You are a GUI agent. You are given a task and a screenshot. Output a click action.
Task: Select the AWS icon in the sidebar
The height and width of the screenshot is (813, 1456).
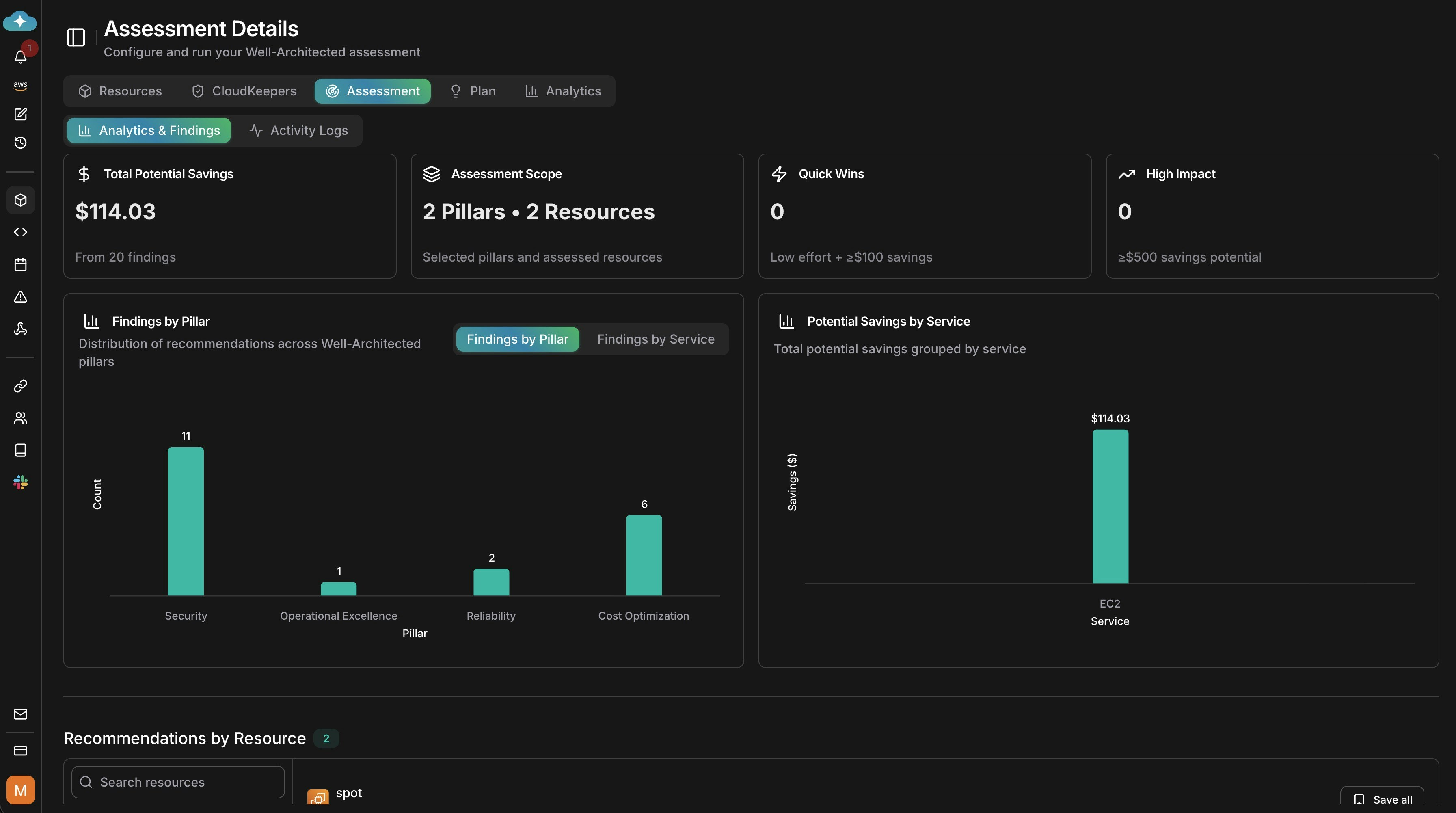click(x=20, y=85)
